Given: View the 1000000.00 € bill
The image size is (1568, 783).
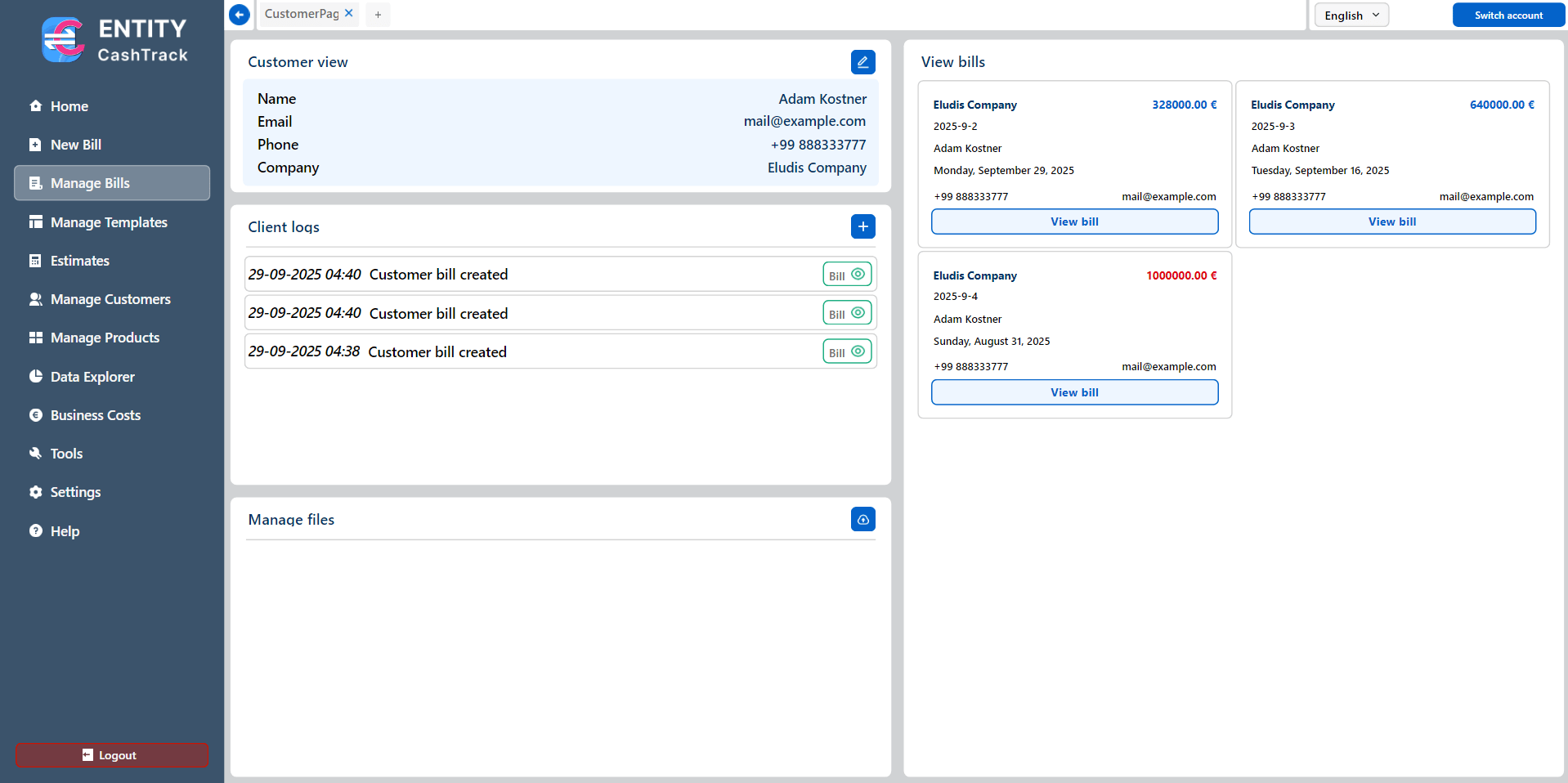Looking at the screenshot, I should pos(1074,392).
